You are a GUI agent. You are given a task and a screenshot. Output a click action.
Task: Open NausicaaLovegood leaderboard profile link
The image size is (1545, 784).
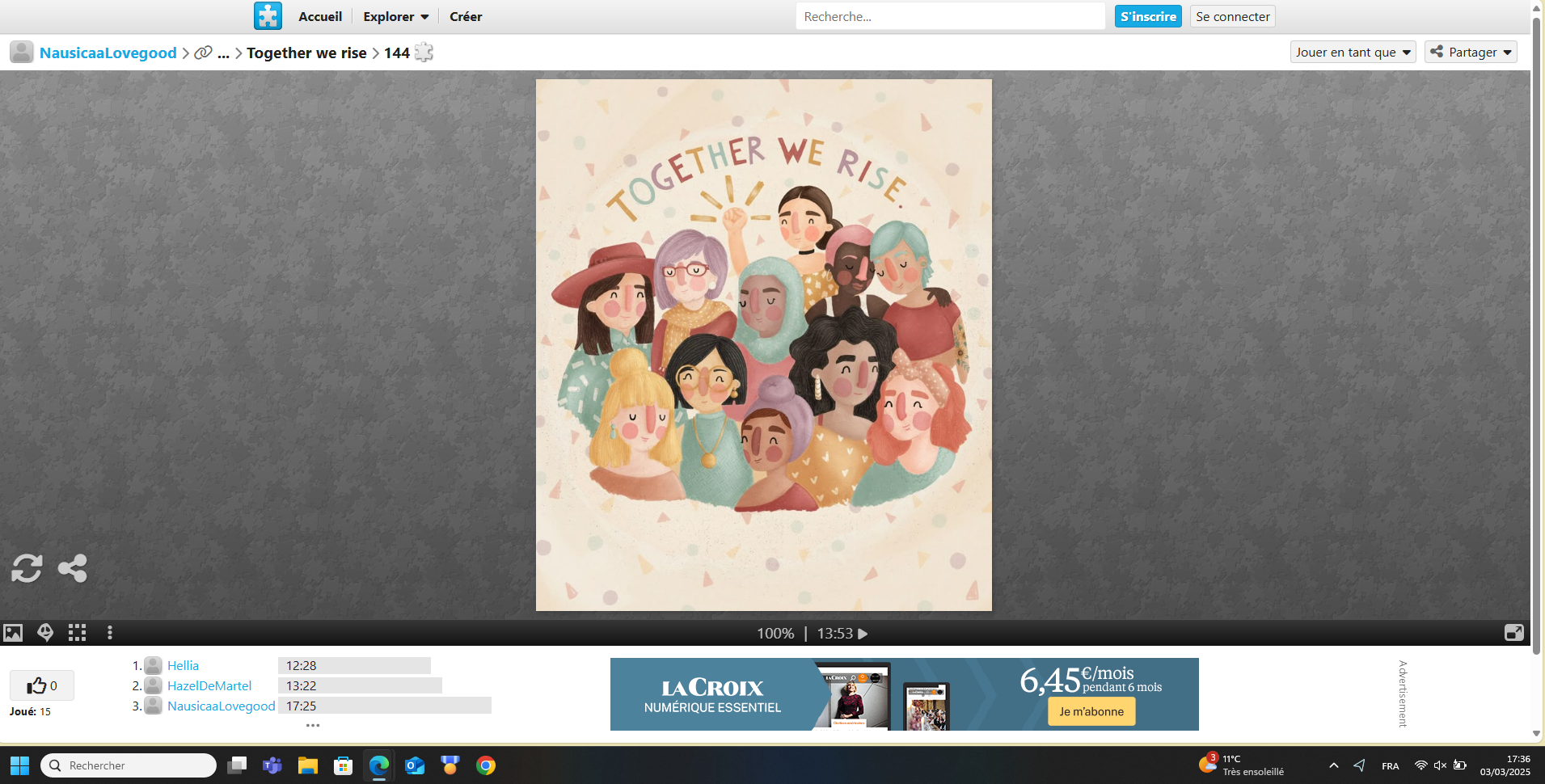(x=222, y=706)
